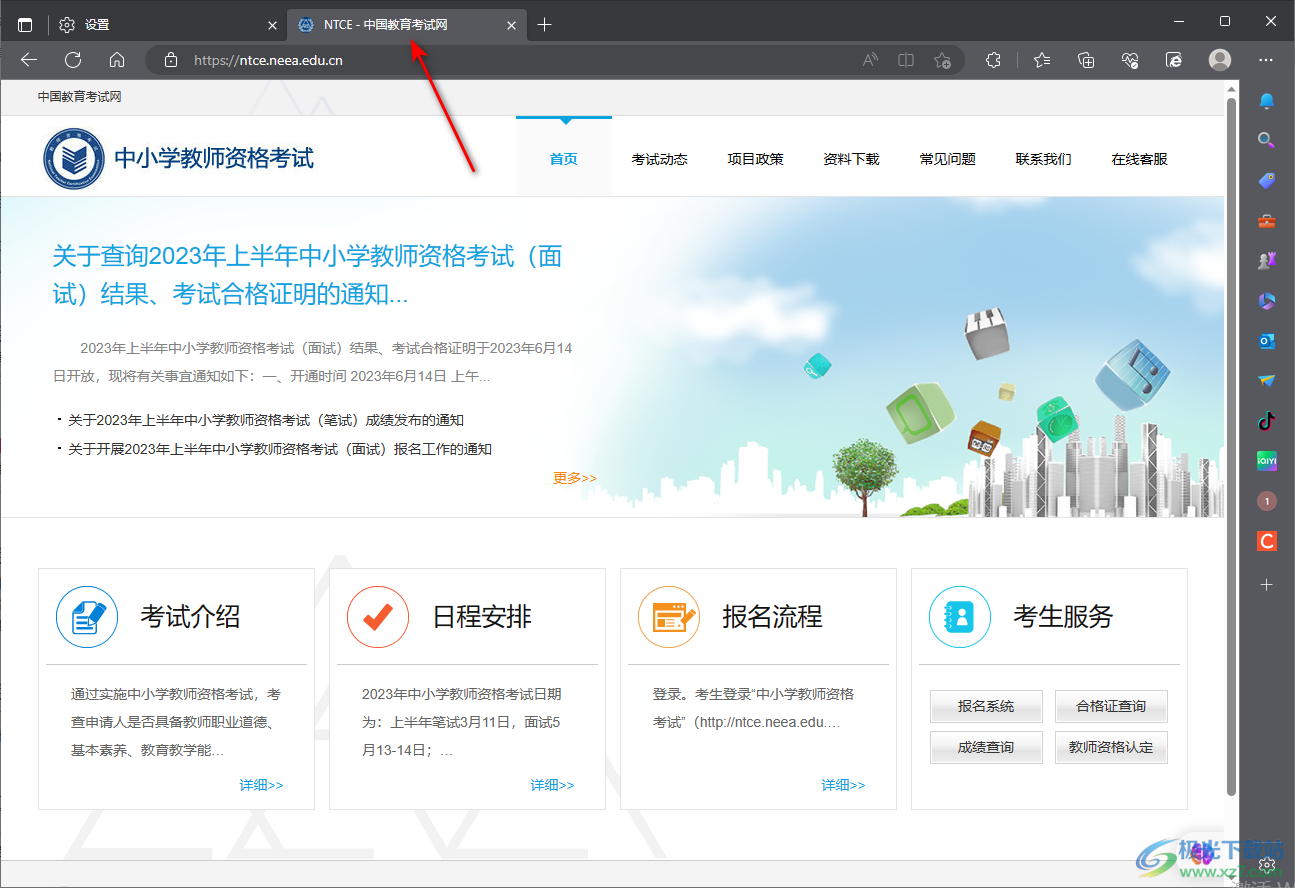Open the browser home page
Viewport: 1295px width, 888px height.
[117, 60]
